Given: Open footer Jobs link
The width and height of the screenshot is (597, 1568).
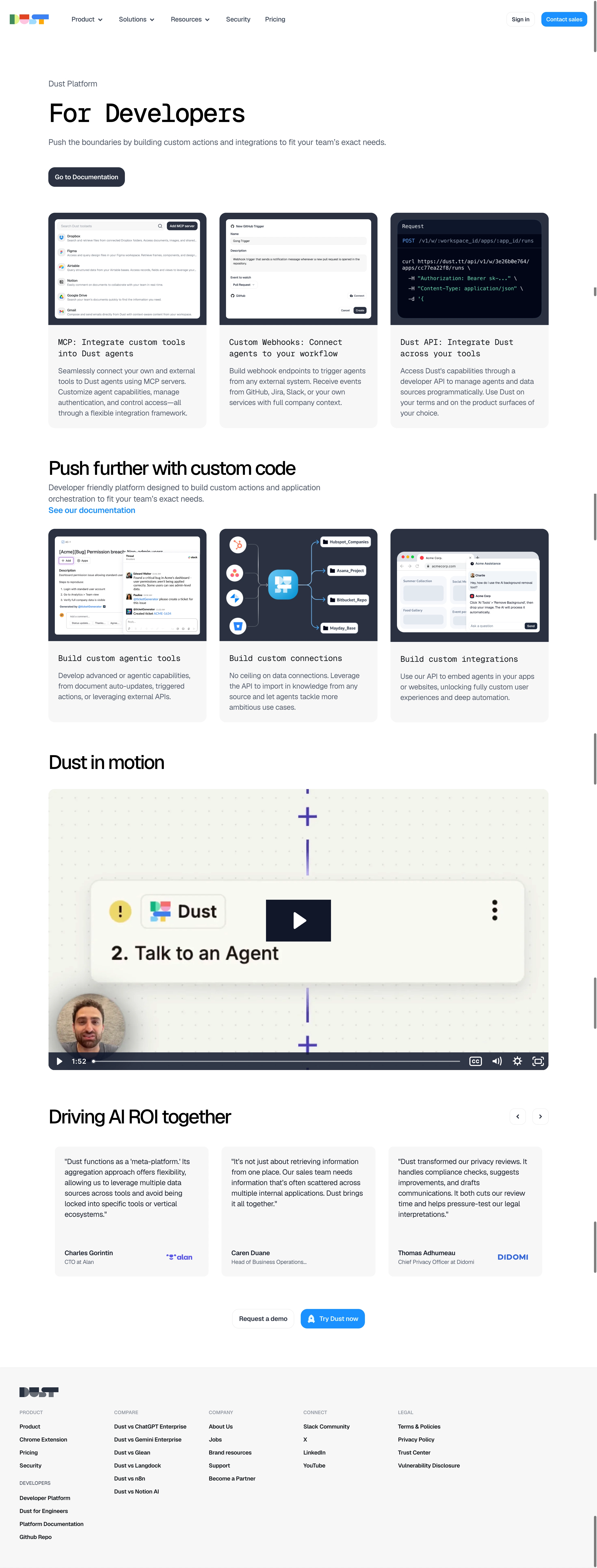Looking at the screenshot, I should (215, 1439).
